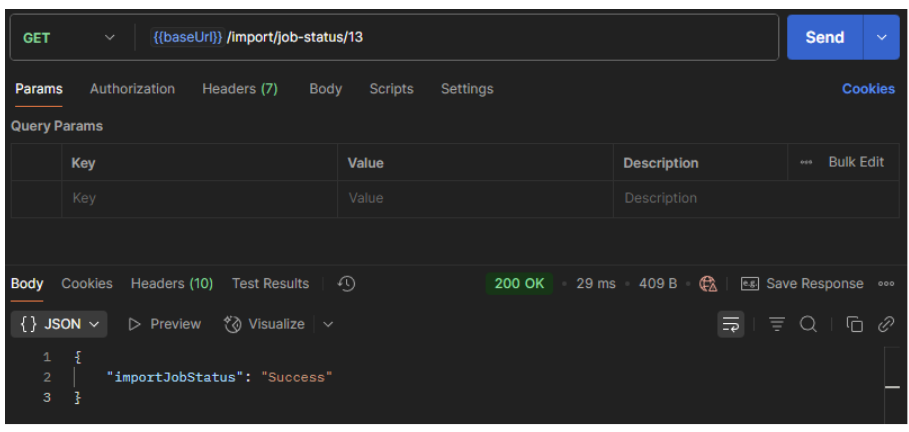The width and height of the screenshot is (909, 432).
Task: Open the Cookies link
Action: [x=868, y=89]
